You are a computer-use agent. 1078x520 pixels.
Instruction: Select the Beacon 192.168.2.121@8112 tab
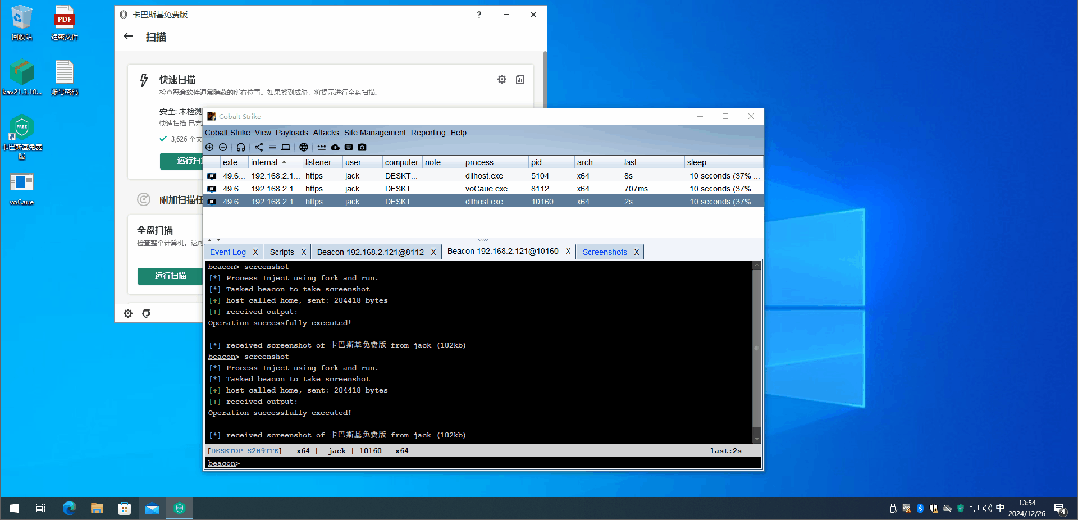368,252
